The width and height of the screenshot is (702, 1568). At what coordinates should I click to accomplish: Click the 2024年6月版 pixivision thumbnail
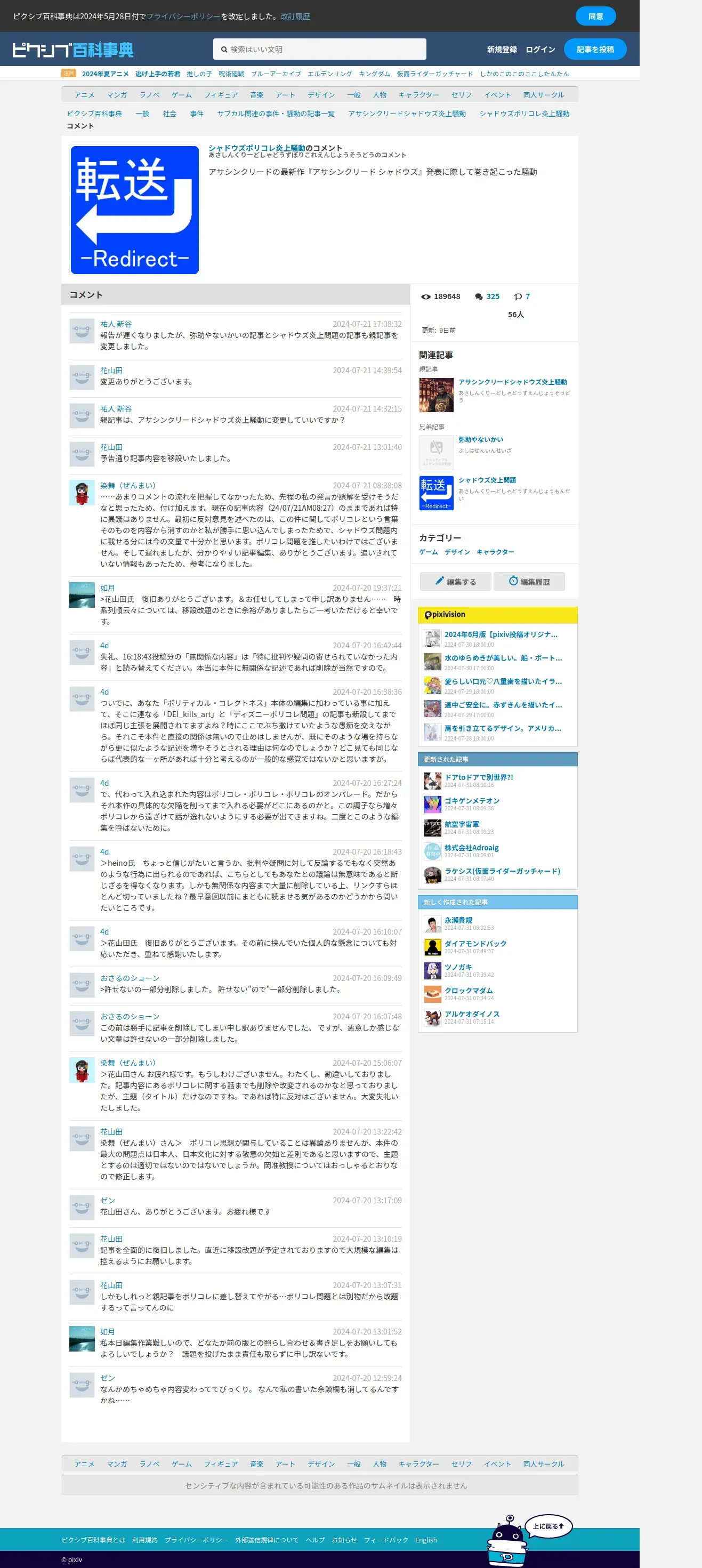point(432,639)
